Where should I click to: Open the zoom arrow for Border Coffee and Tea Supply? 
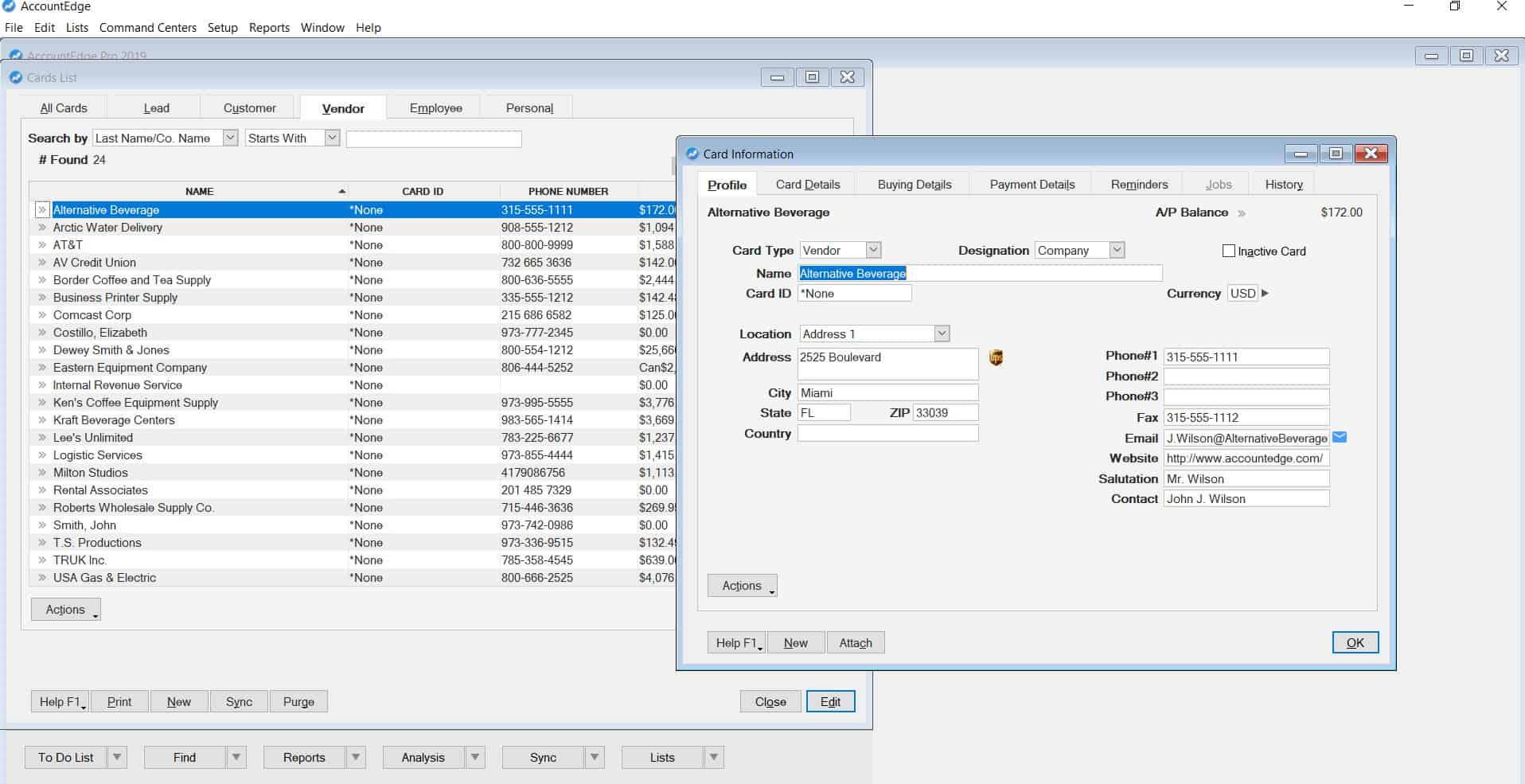click(x=42, y=280)
